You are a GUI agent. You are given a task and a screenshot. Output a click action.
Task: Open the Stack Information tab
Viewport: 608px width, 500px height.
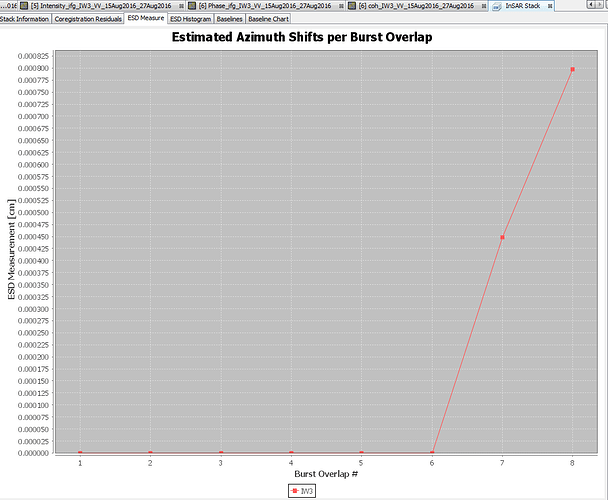(25, 19)
